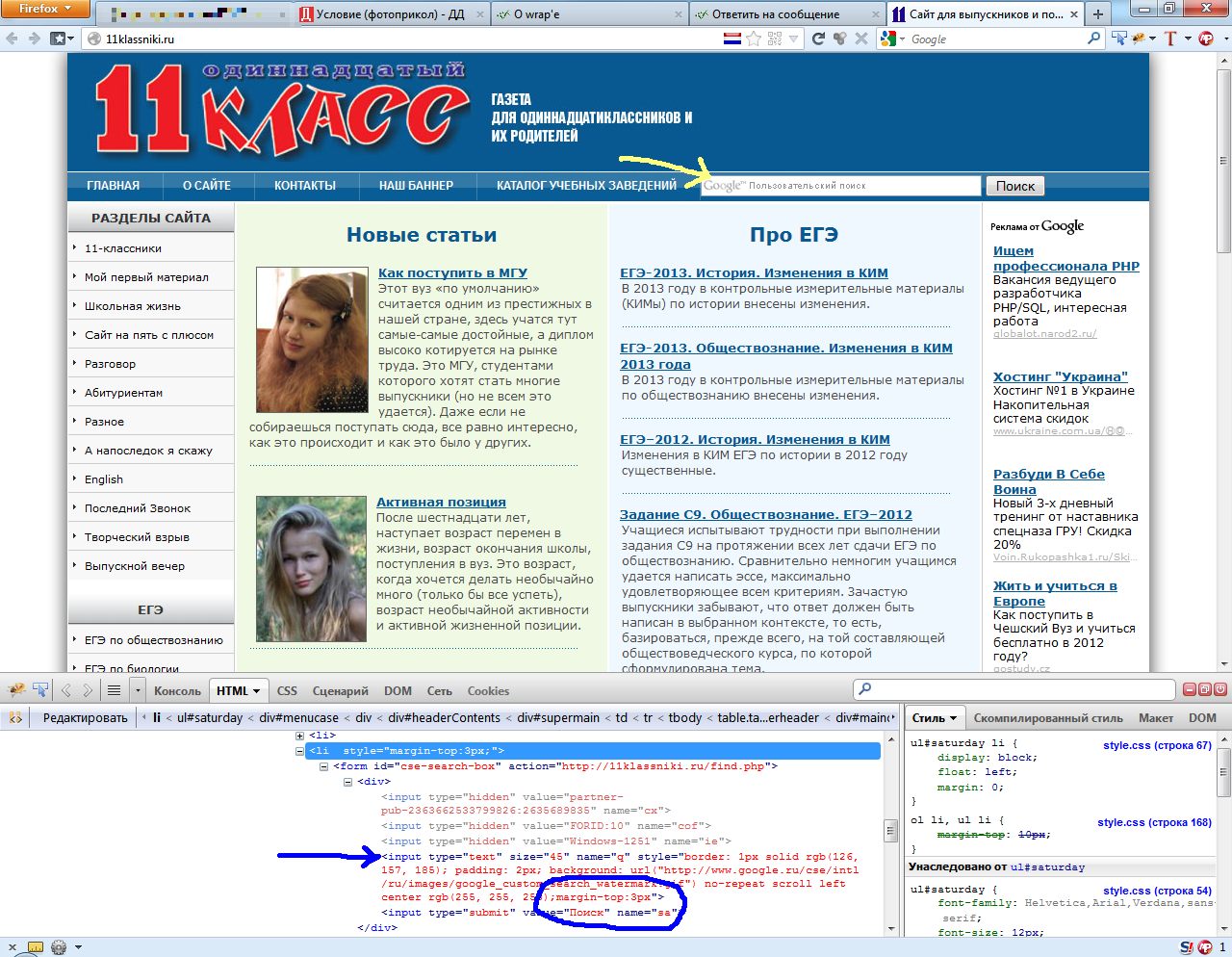This screenshot has height=957, width=1232.
Task: Focus the Google custom search field on site
Action: 840,186
